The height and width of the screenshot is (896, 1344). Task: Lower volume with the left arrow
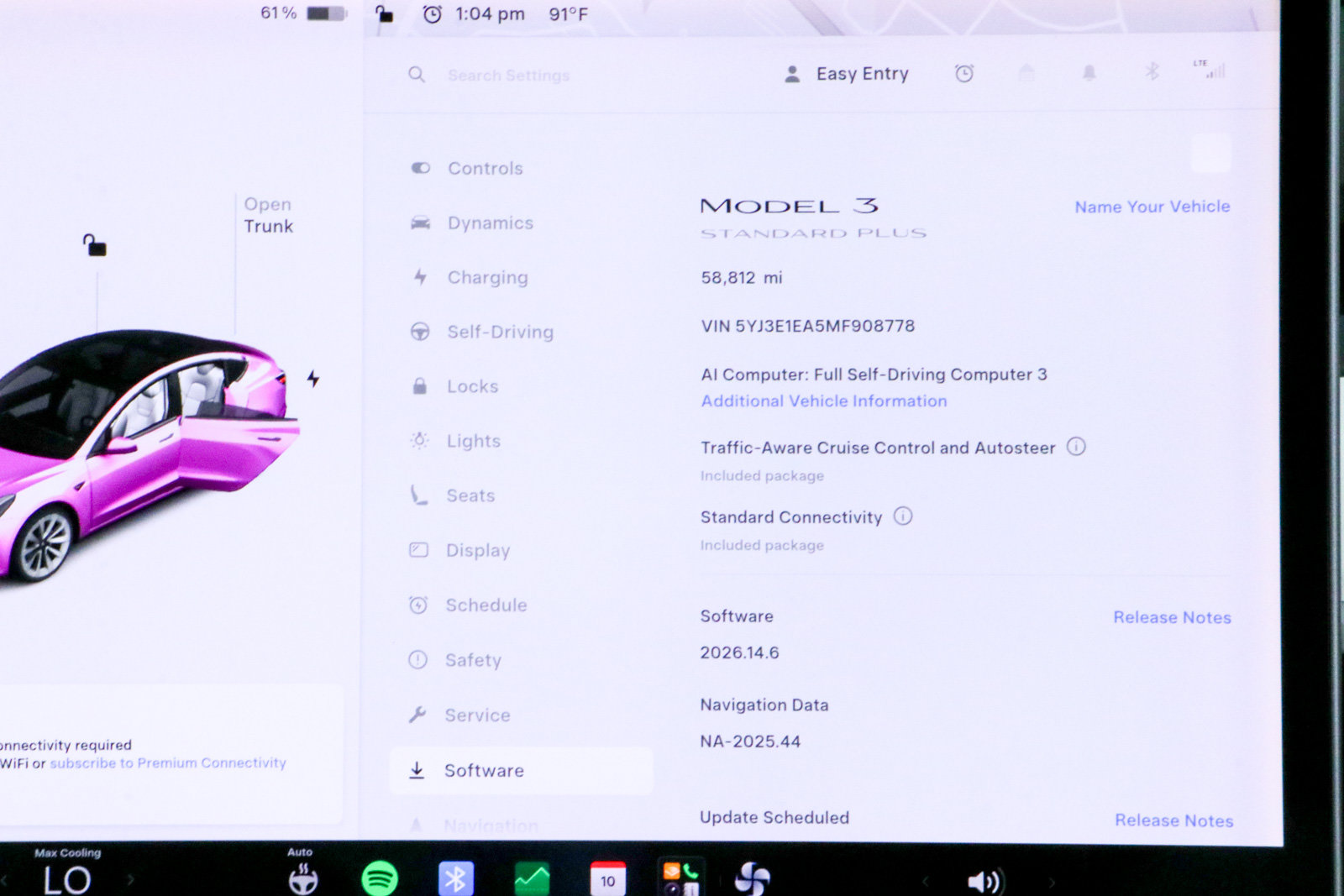[926, 882]
